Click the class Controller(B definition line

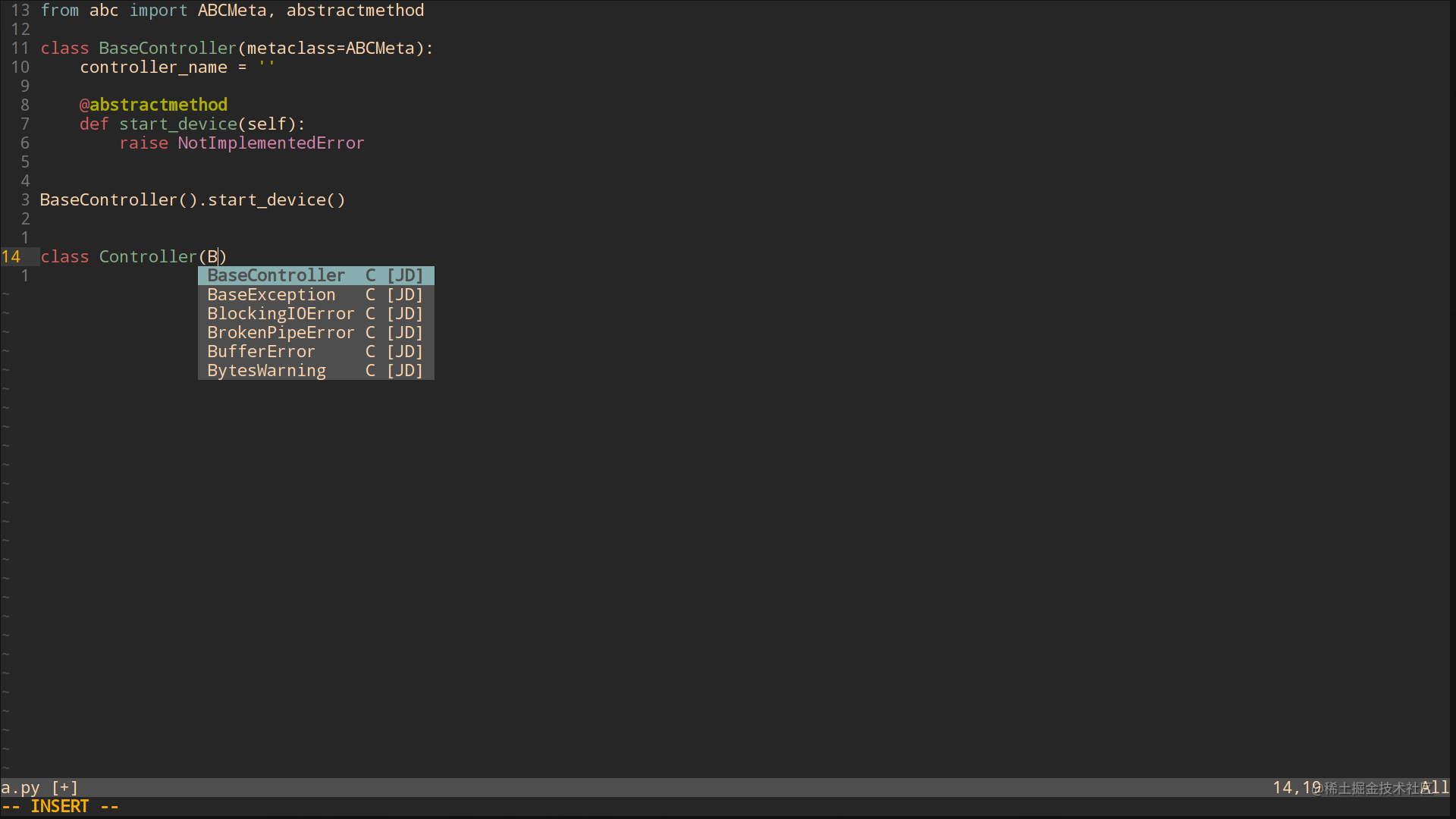[133, 256]
